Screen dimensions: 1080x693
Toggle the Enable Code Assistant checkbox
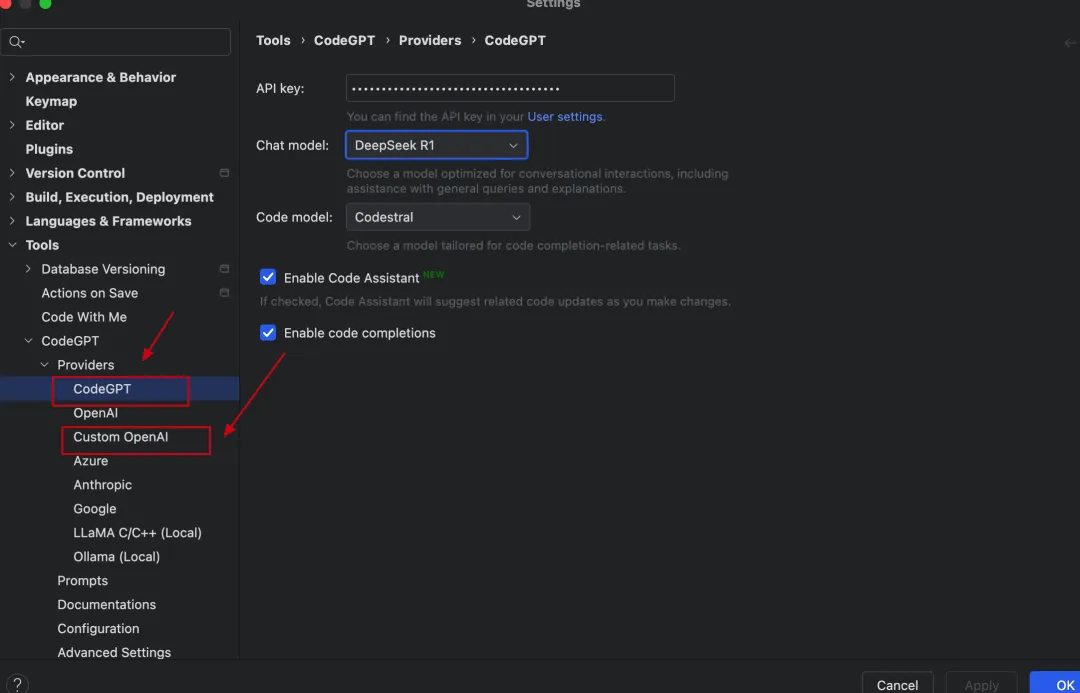pos(268,277)
